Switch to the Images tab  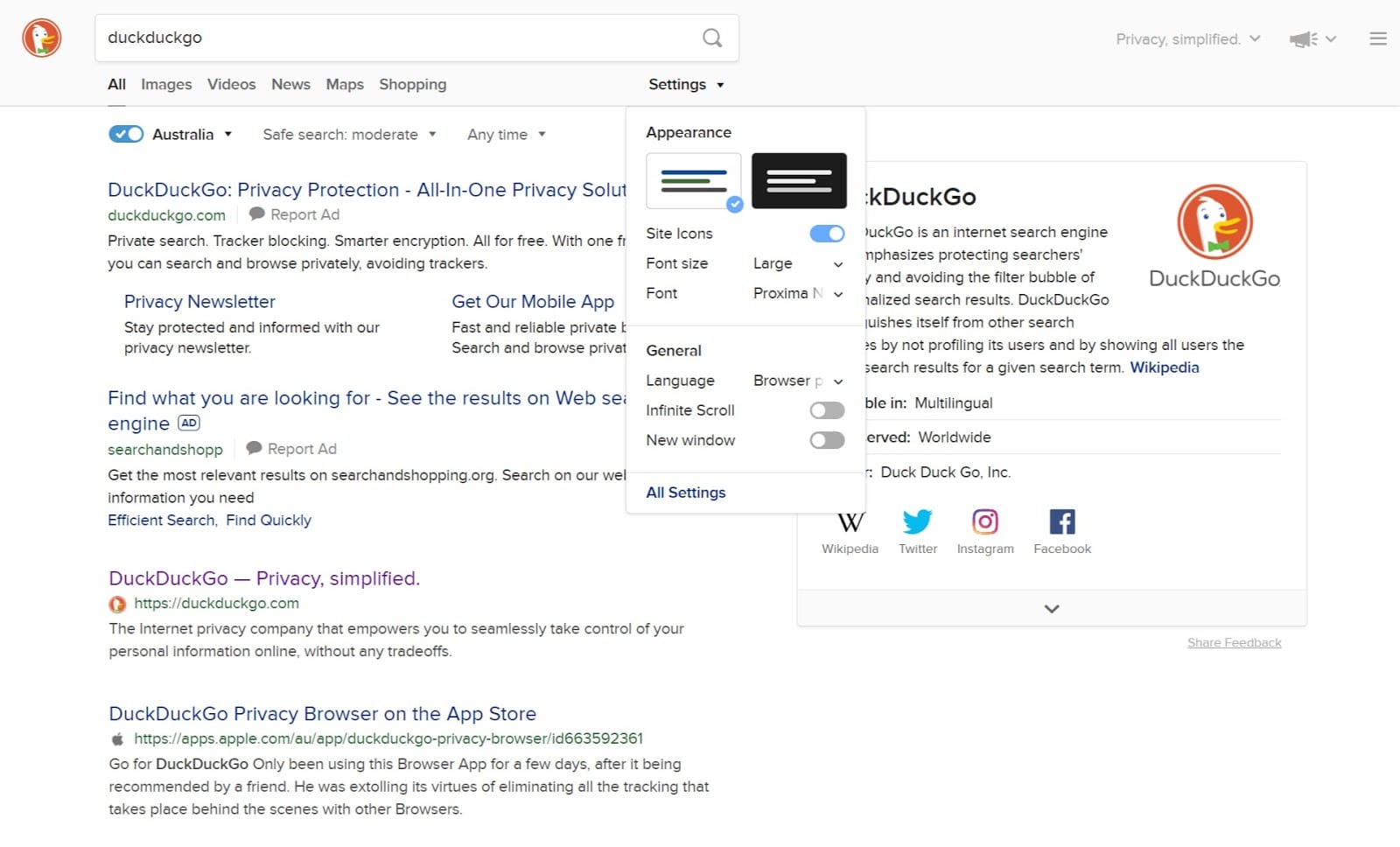[165, 84]
